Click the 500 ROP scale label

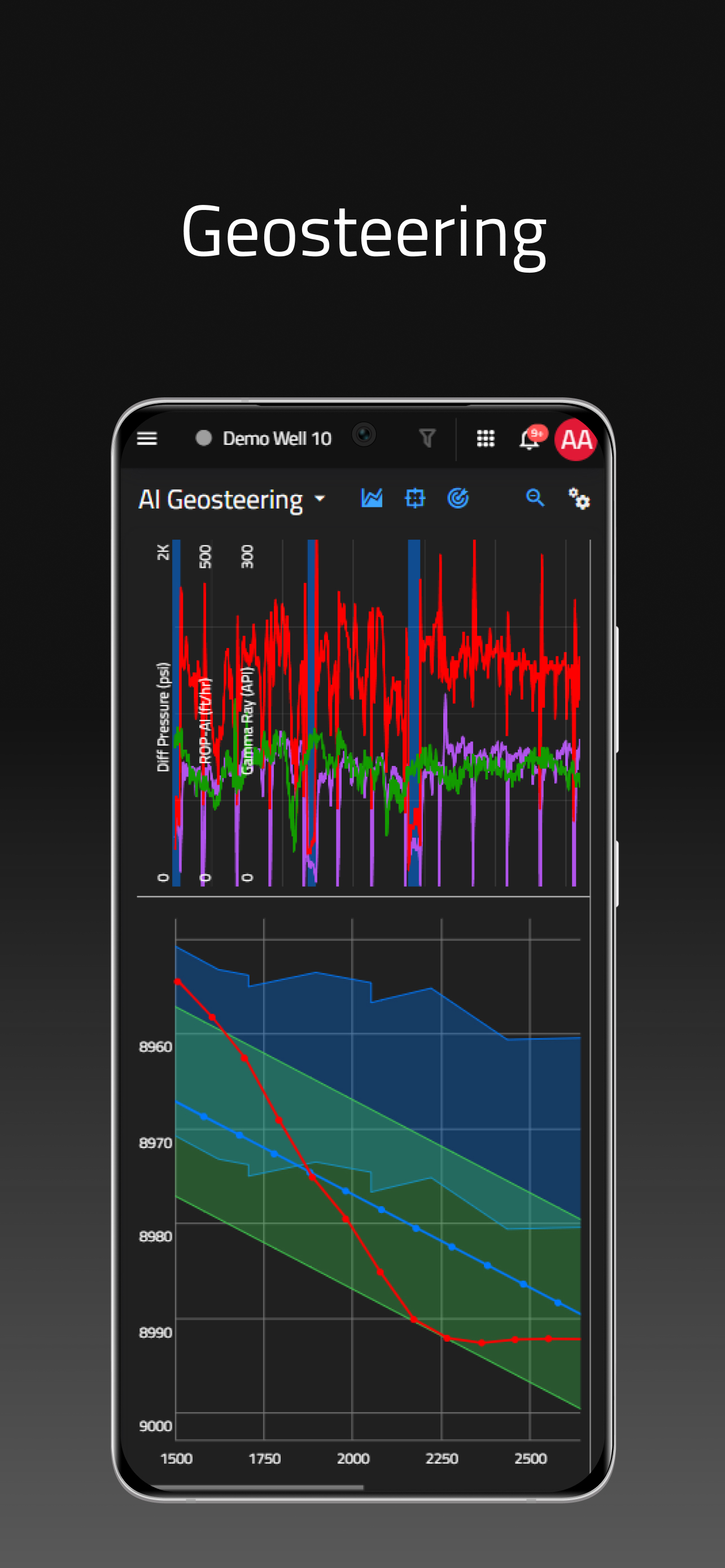coord(205,557)
